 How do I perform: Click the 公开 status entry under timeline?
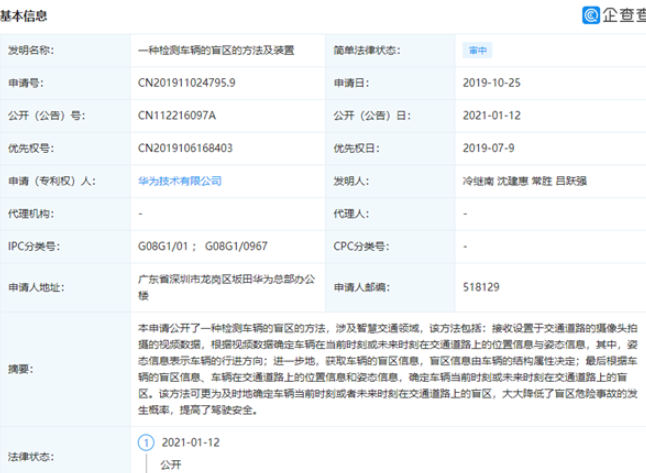[171, 465]
